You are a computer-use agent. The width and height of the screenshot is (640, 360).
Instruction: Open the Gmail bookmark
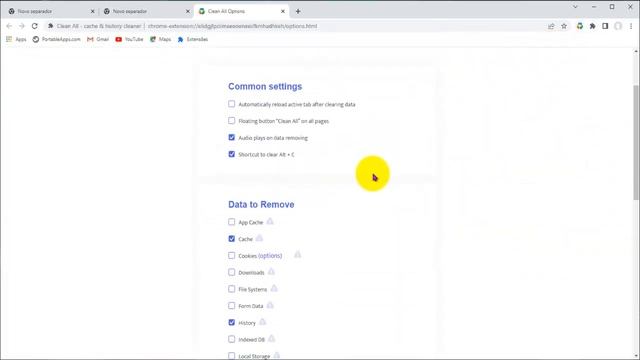coord(98,39)
